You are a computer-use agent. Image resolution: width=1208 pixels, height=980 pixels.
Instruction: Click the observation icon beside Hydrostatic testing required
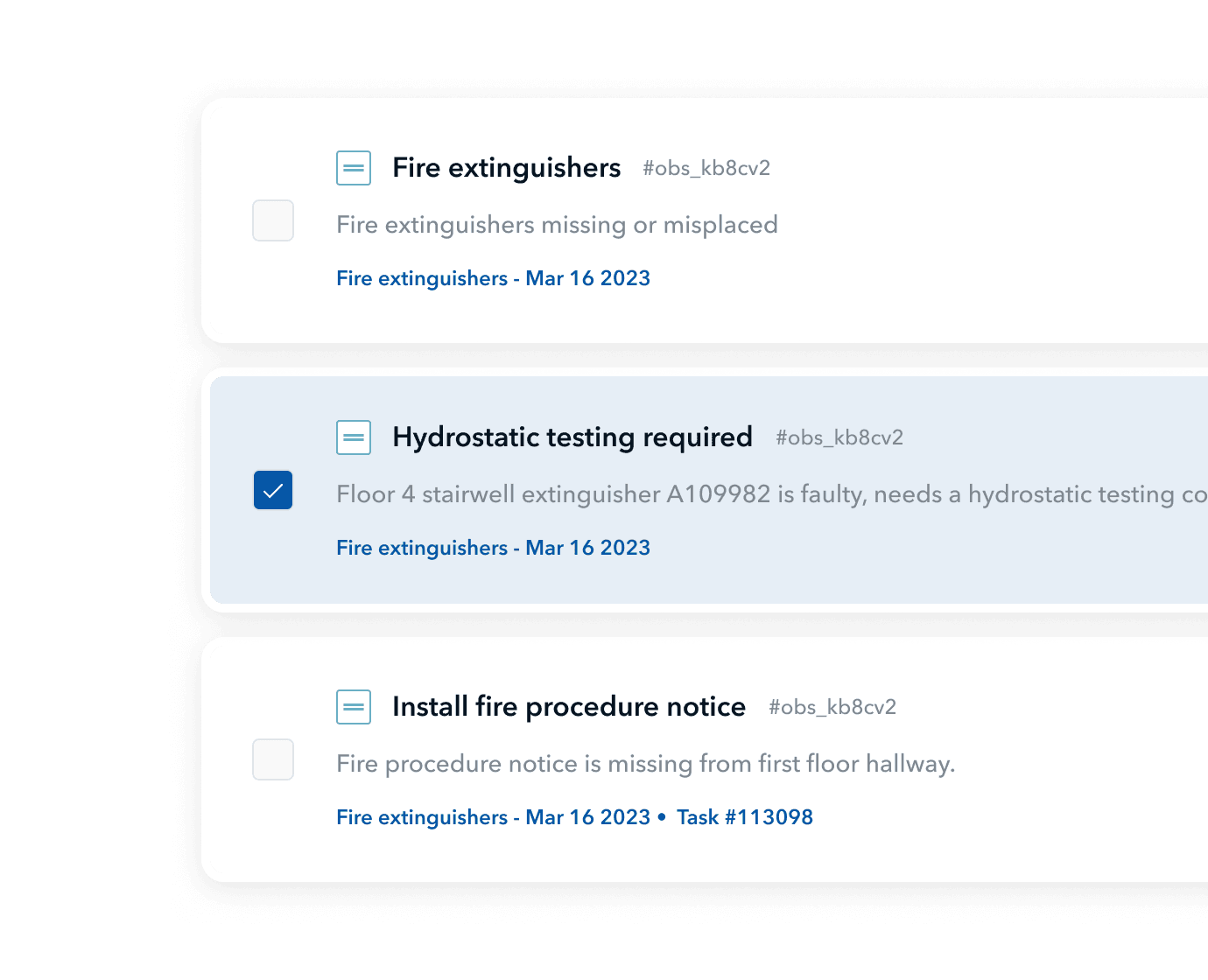tap(354, 437)
